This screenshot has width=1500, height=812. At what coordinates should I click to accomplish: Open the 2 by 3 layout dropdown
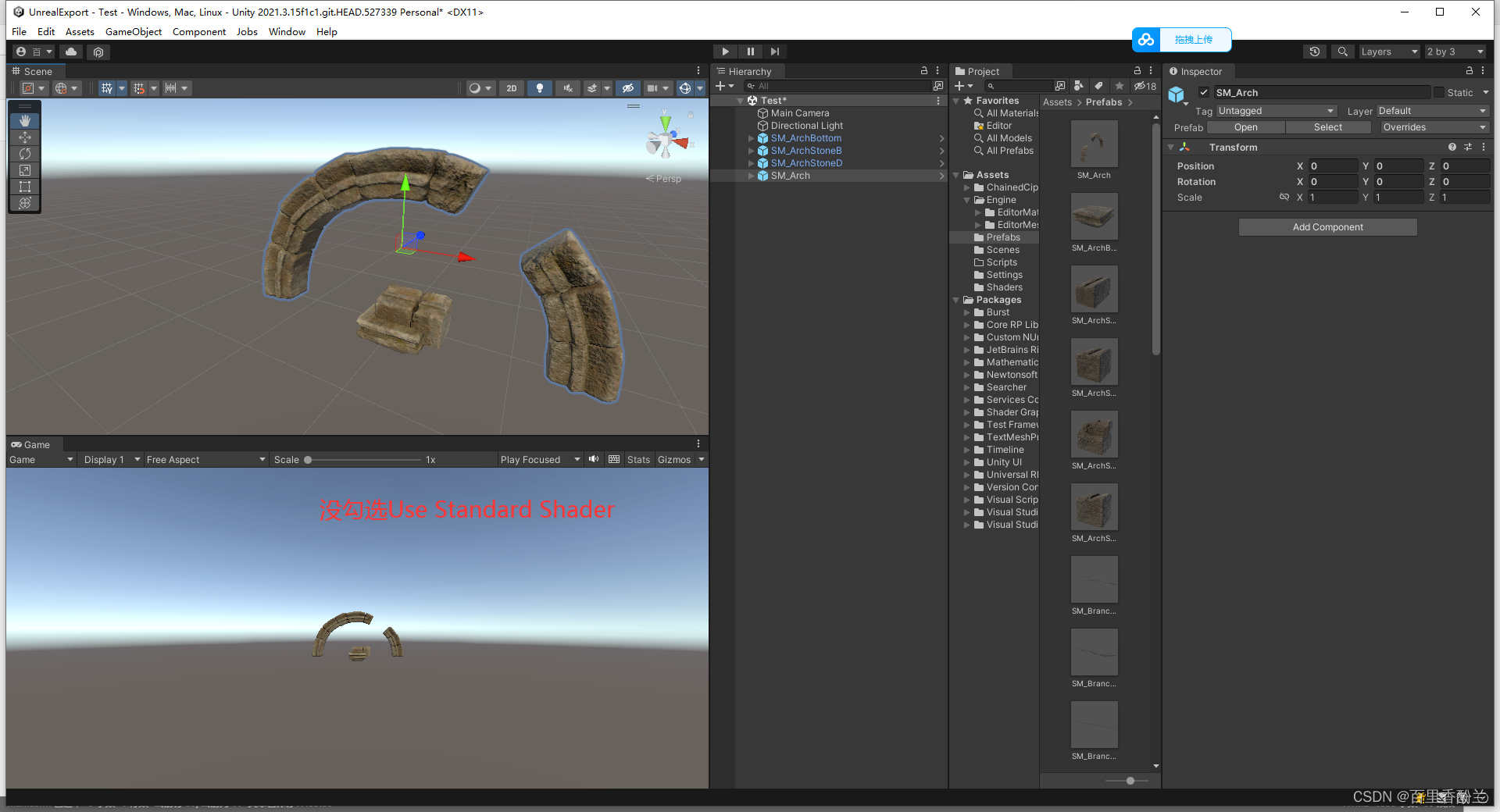click(x=1455, y=52)
